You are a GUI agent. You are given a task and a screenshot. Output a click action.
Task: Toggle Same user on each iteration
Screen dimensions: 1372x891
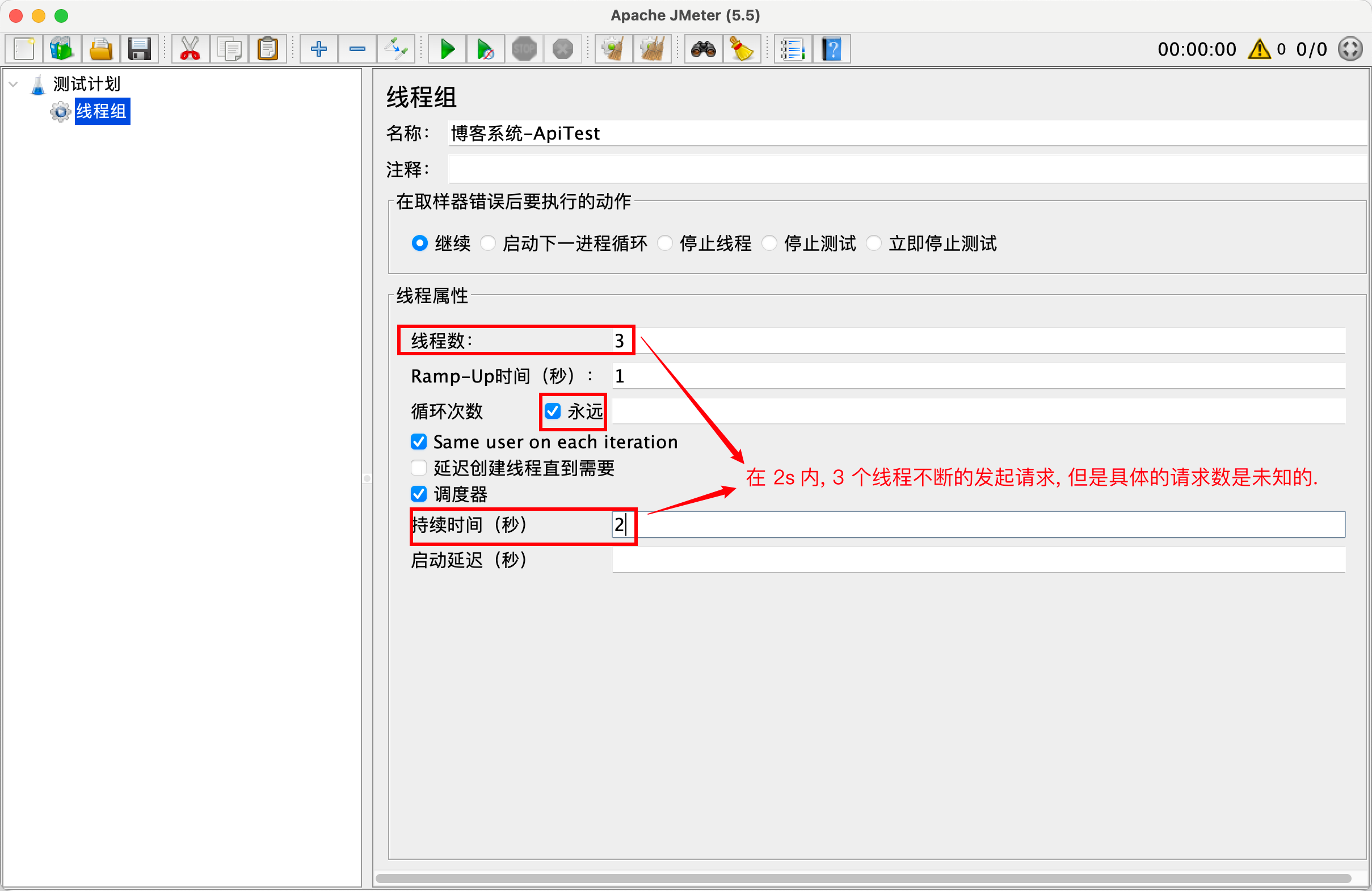click(419, 442)
